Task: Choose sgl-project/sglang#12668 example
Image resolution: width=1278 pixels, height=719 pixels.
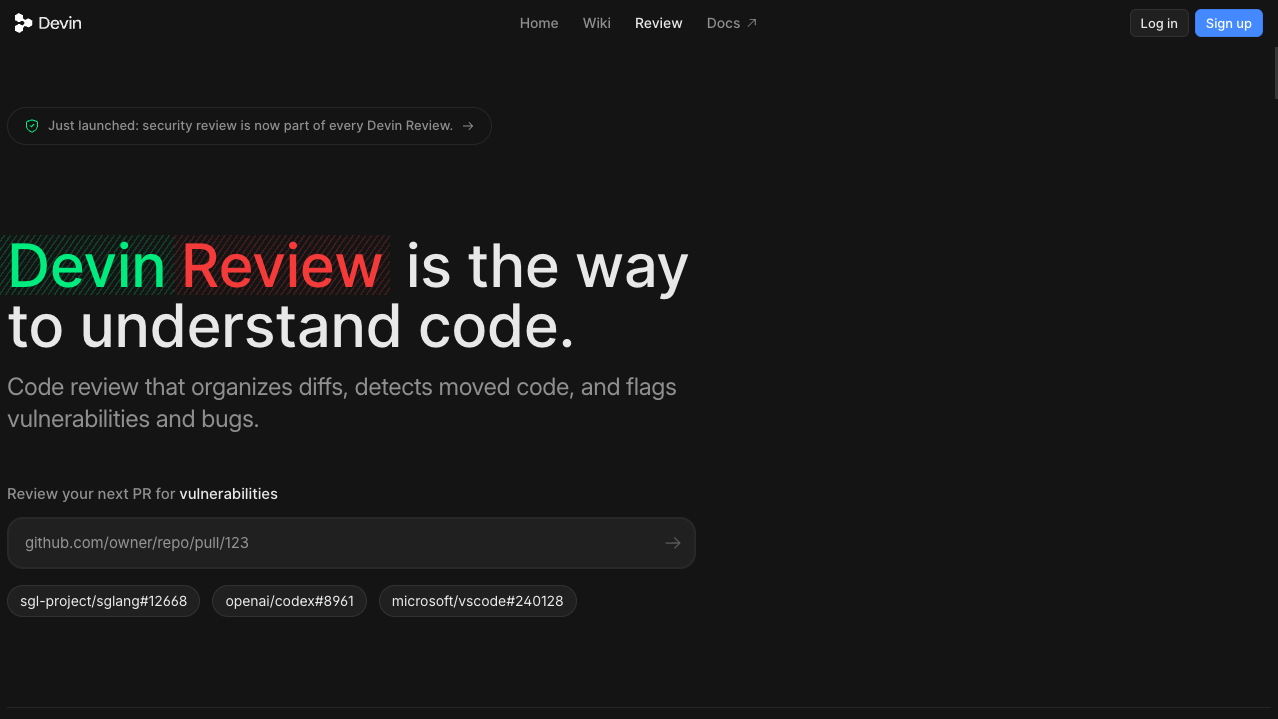Action: 104,601
